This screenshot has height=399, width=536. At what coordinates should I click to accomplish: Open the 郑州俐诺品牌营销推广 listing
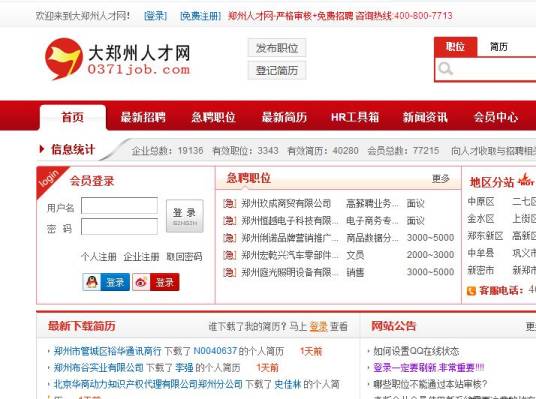click(290, 238)
